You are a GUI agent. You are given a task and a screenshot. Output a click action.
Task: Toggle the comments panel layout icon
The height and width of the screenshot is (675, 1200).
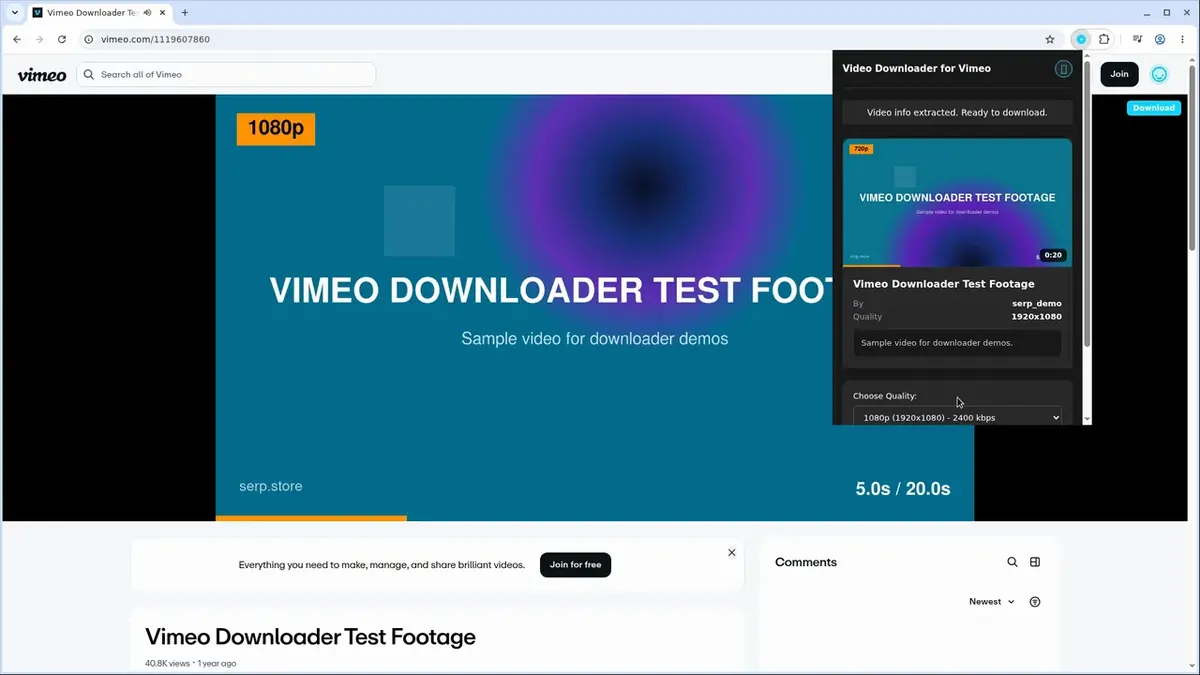tap(1035, 562)
